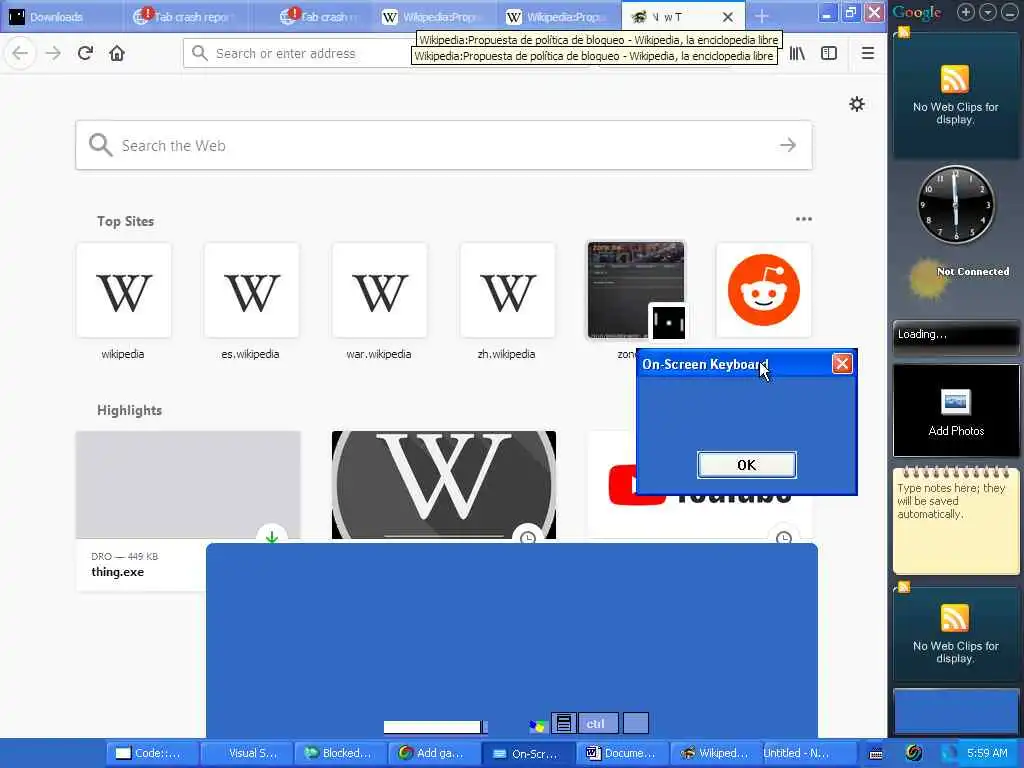Open new tab page settings gear
1024x768 pixels.
pyautogui.click(x=857, y=104)
